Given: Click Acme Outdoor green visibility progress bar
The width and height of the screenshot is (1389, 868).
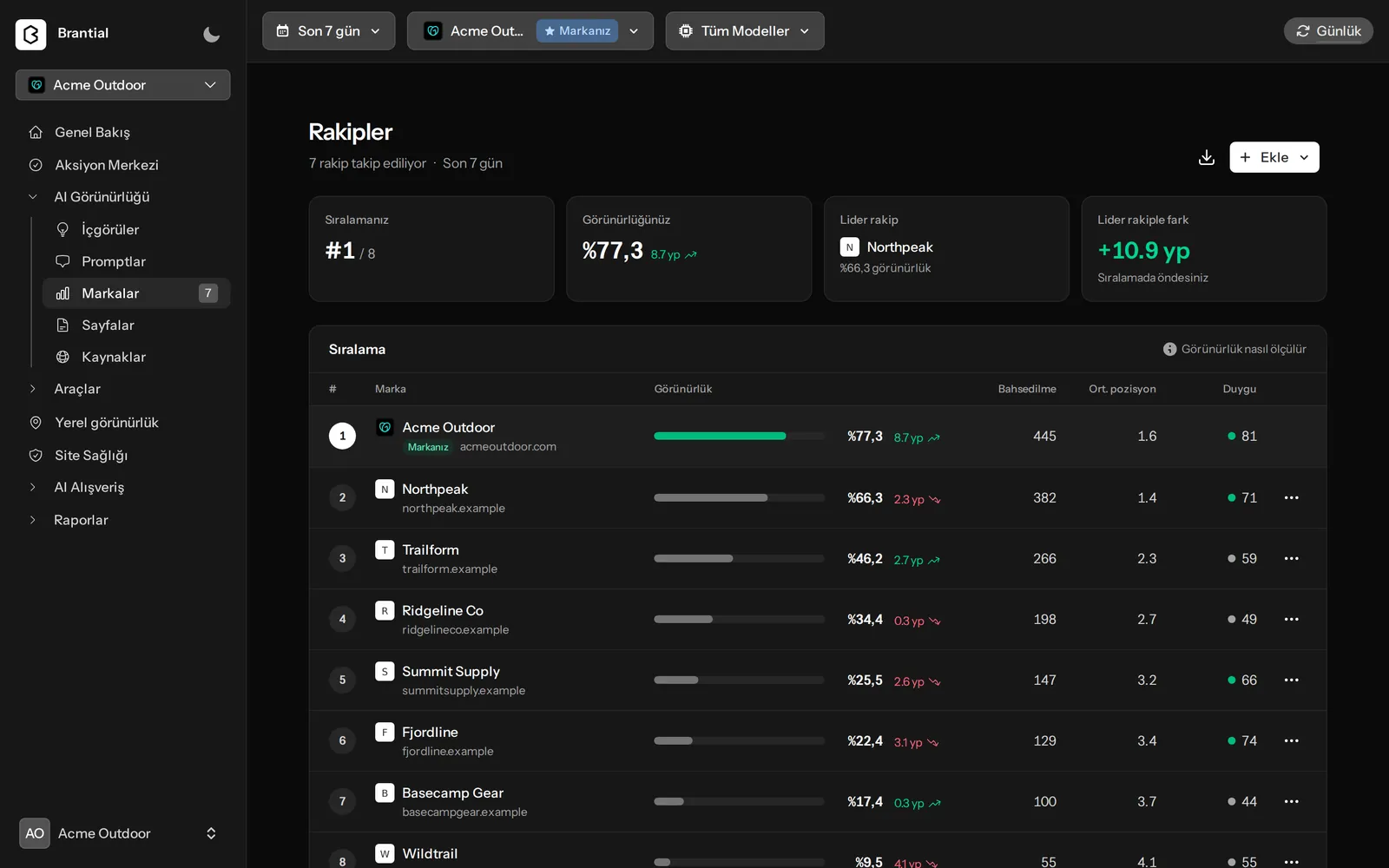Looking at the screenshot, I should pyautogui.click(x=739, y=436).
